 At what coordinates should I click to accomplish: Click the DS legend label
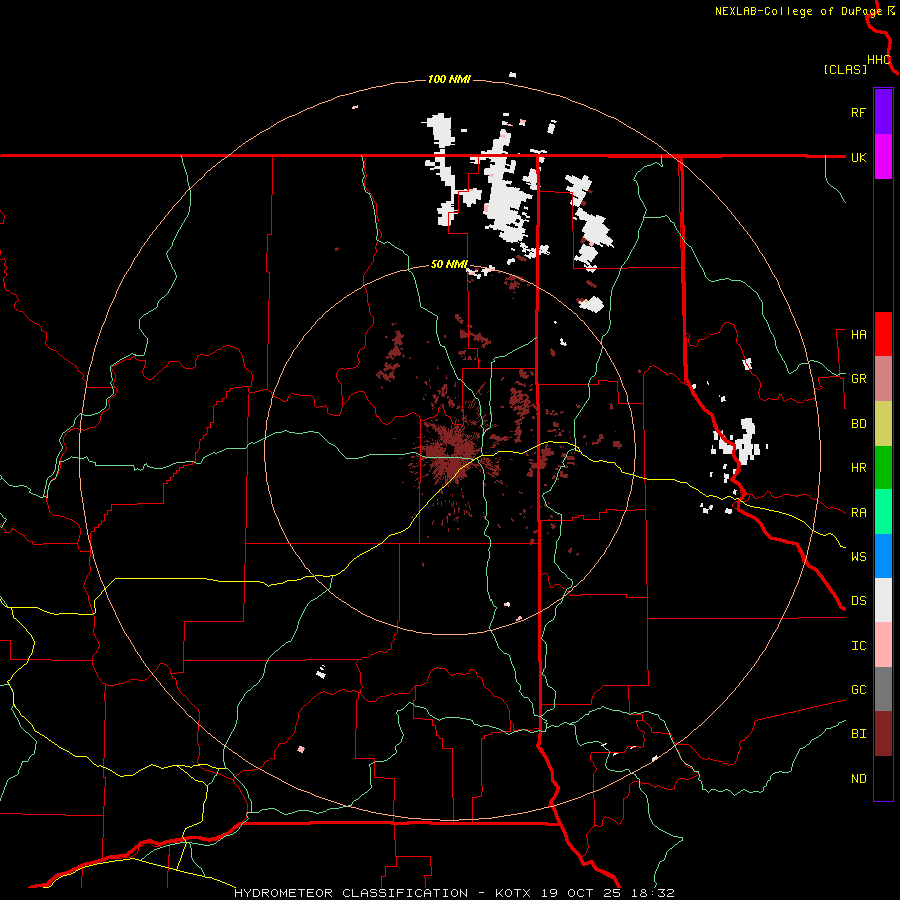pos(858,600)
